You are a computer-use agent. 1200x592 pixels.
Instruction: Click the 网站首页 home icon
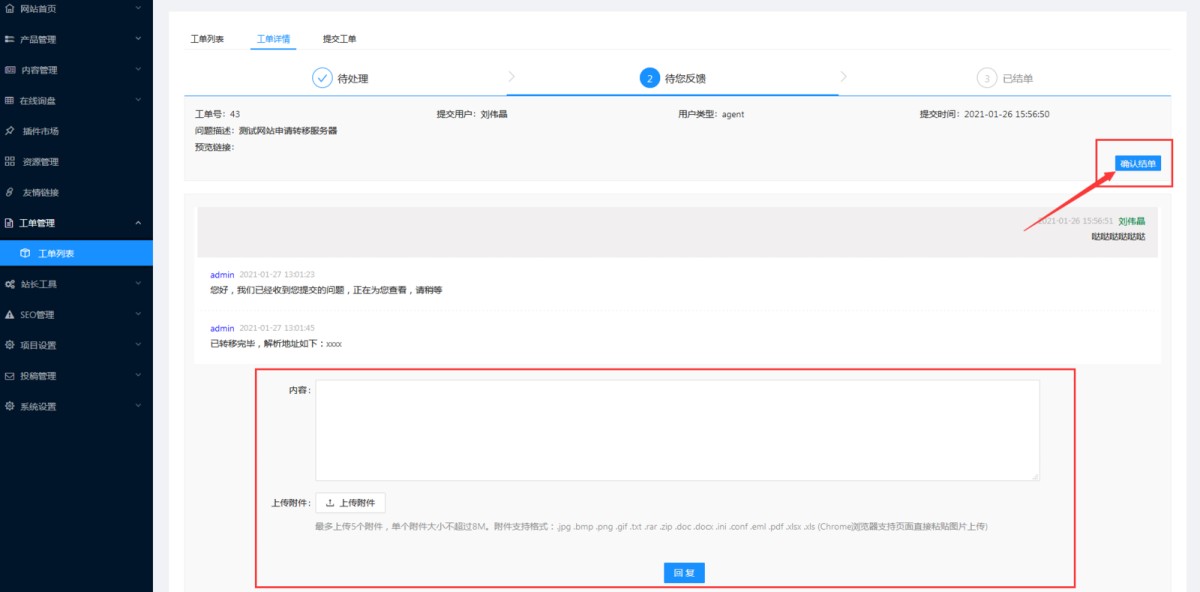[x=10, y=9]
